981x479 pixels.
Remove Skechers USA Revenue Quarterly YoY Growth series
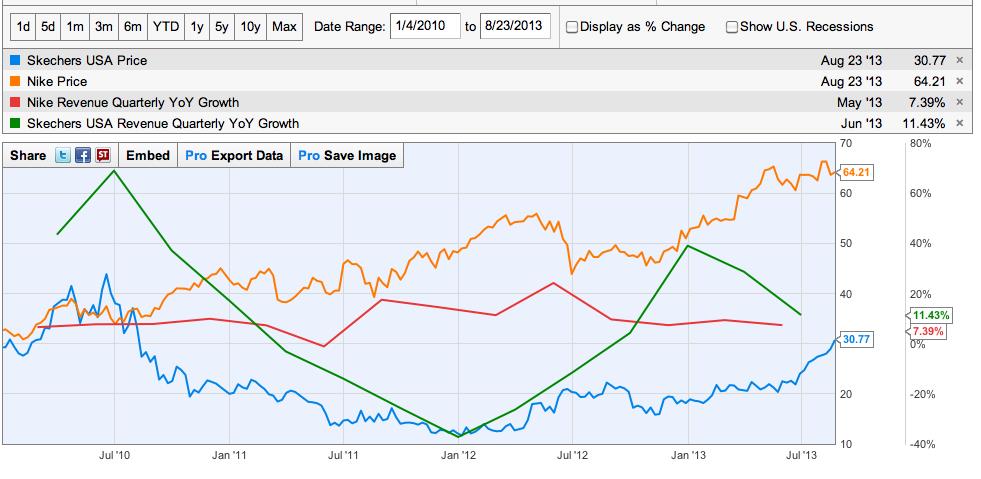point(960,123)
